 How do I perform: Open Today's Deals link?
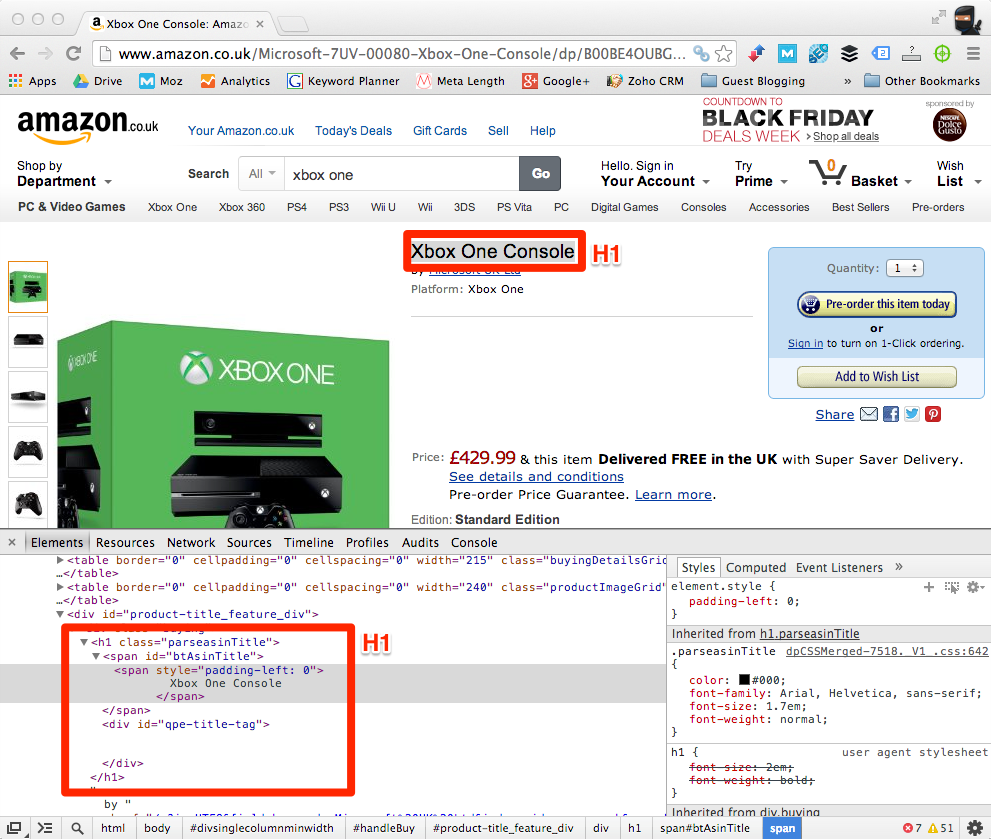353,131
